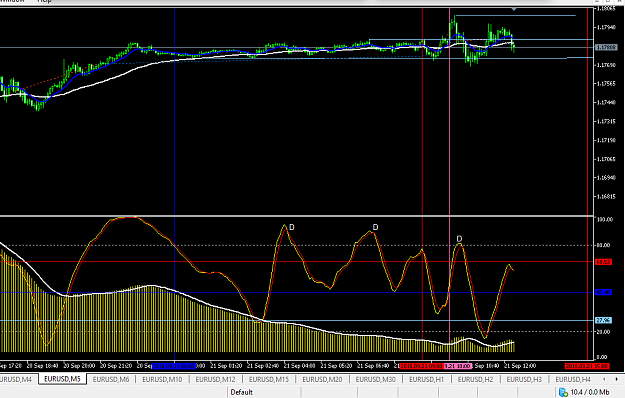The image size is (625, 398).
Task: Click the light-blue indicator level value label
Action: pyautogui.click(x=603, y=320)
